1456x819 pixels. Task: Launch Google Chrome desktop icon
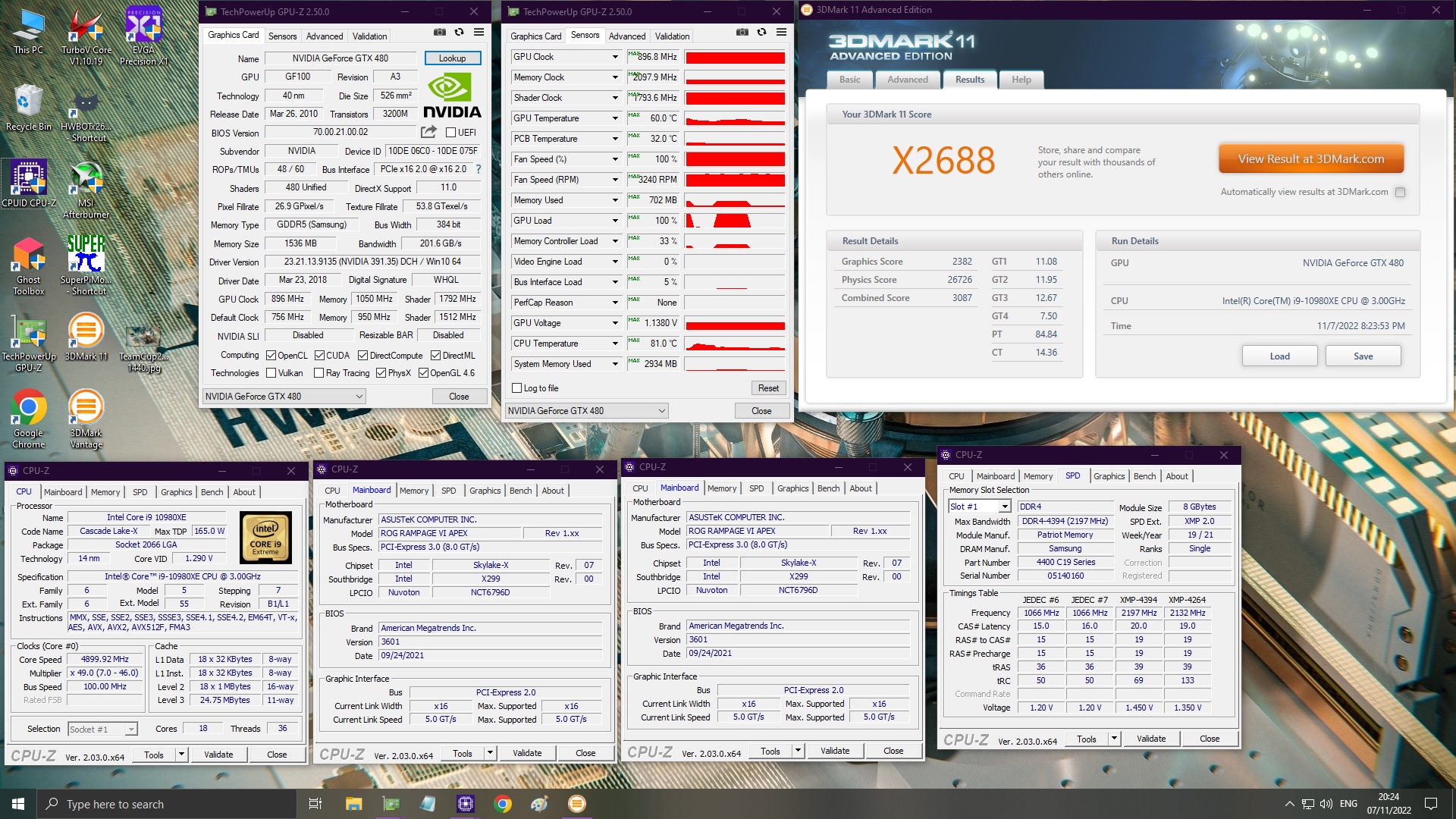pos(28,419)
